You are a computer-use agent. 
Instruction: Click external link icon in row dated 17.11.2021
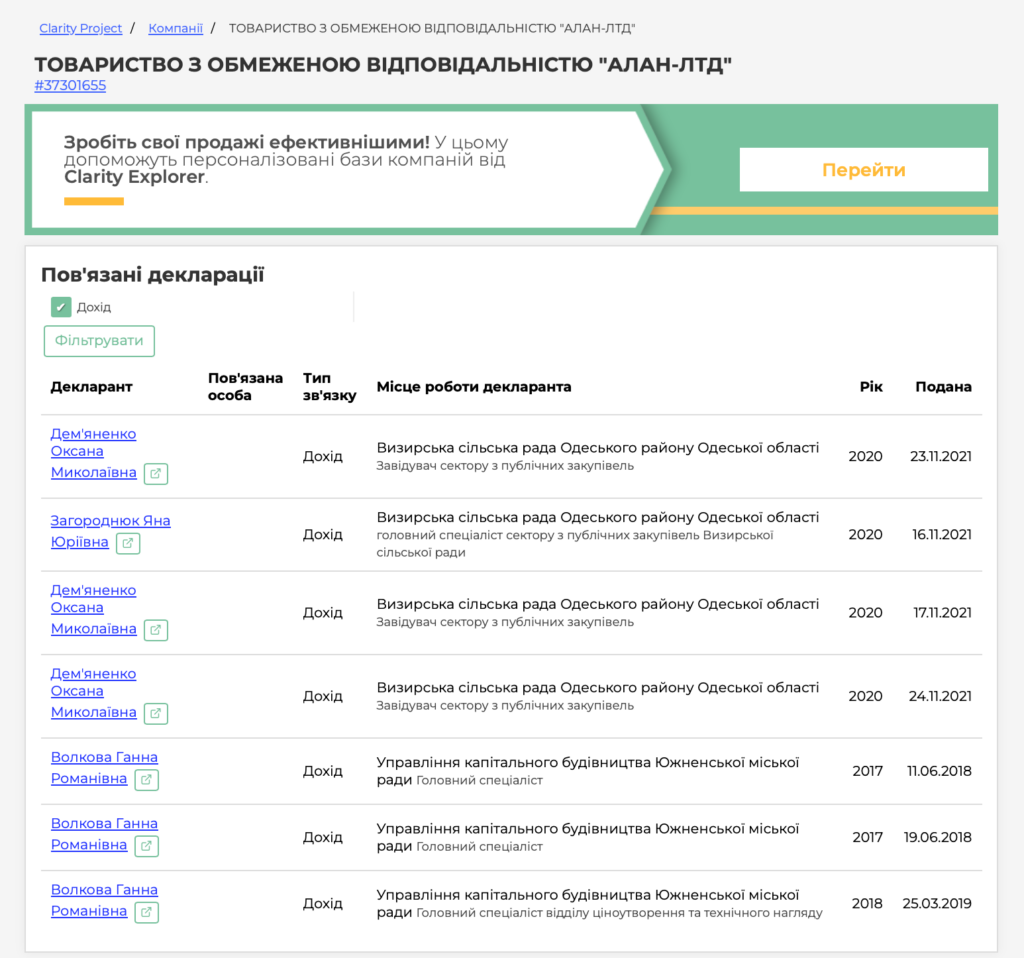155,630
